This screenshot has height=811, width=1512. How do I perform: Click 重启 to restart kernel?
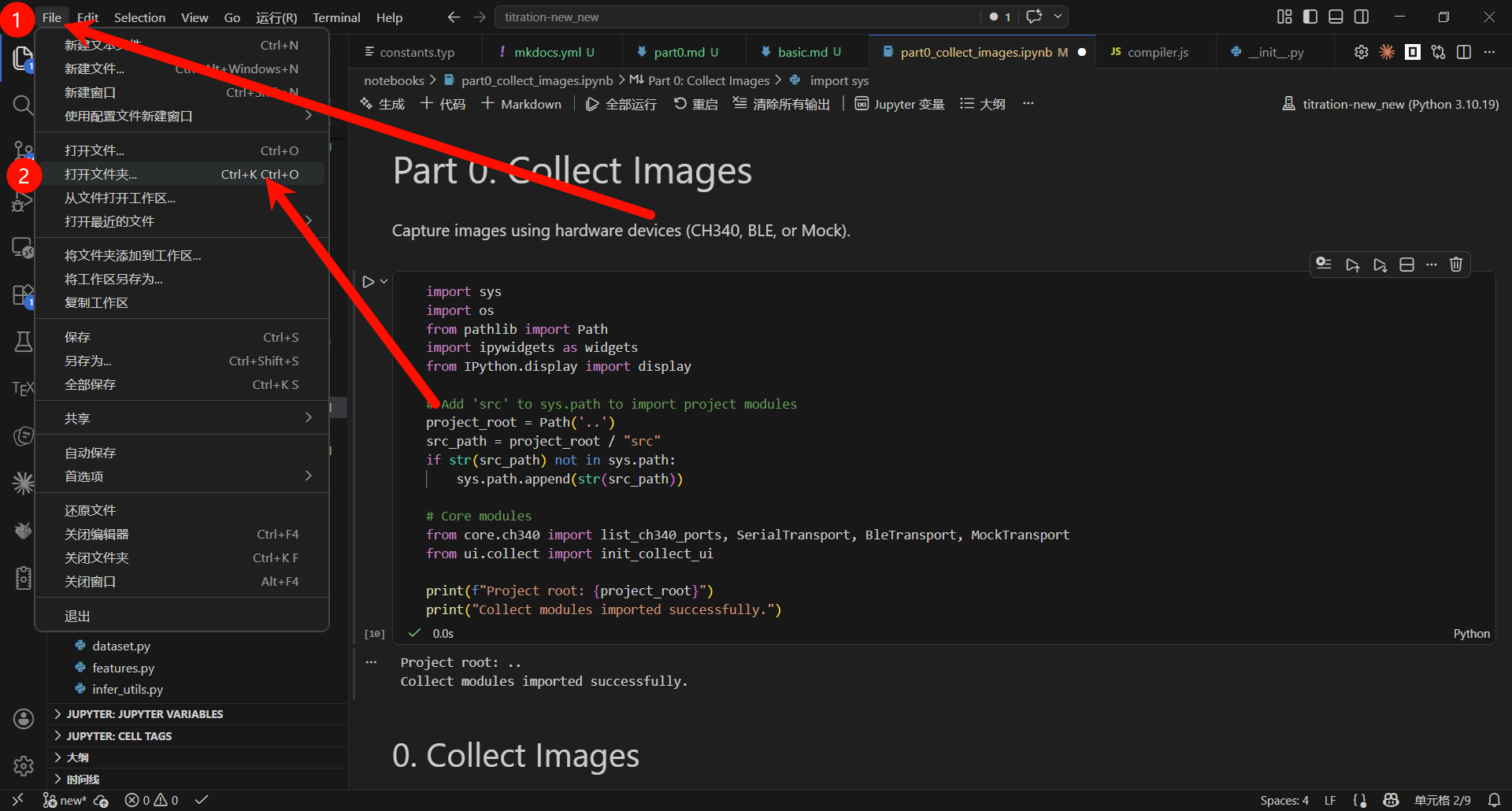tap(696, 104)
